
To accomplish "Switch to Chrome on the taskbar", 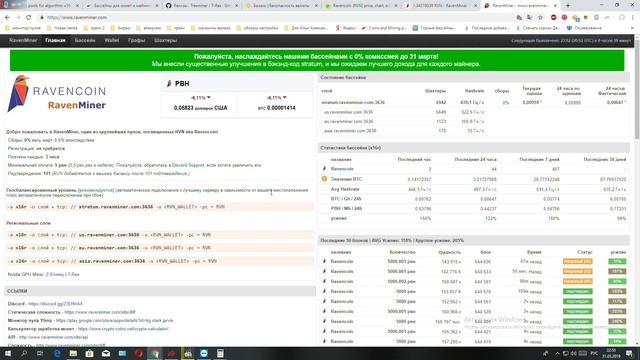I will (x=155, y=353).
